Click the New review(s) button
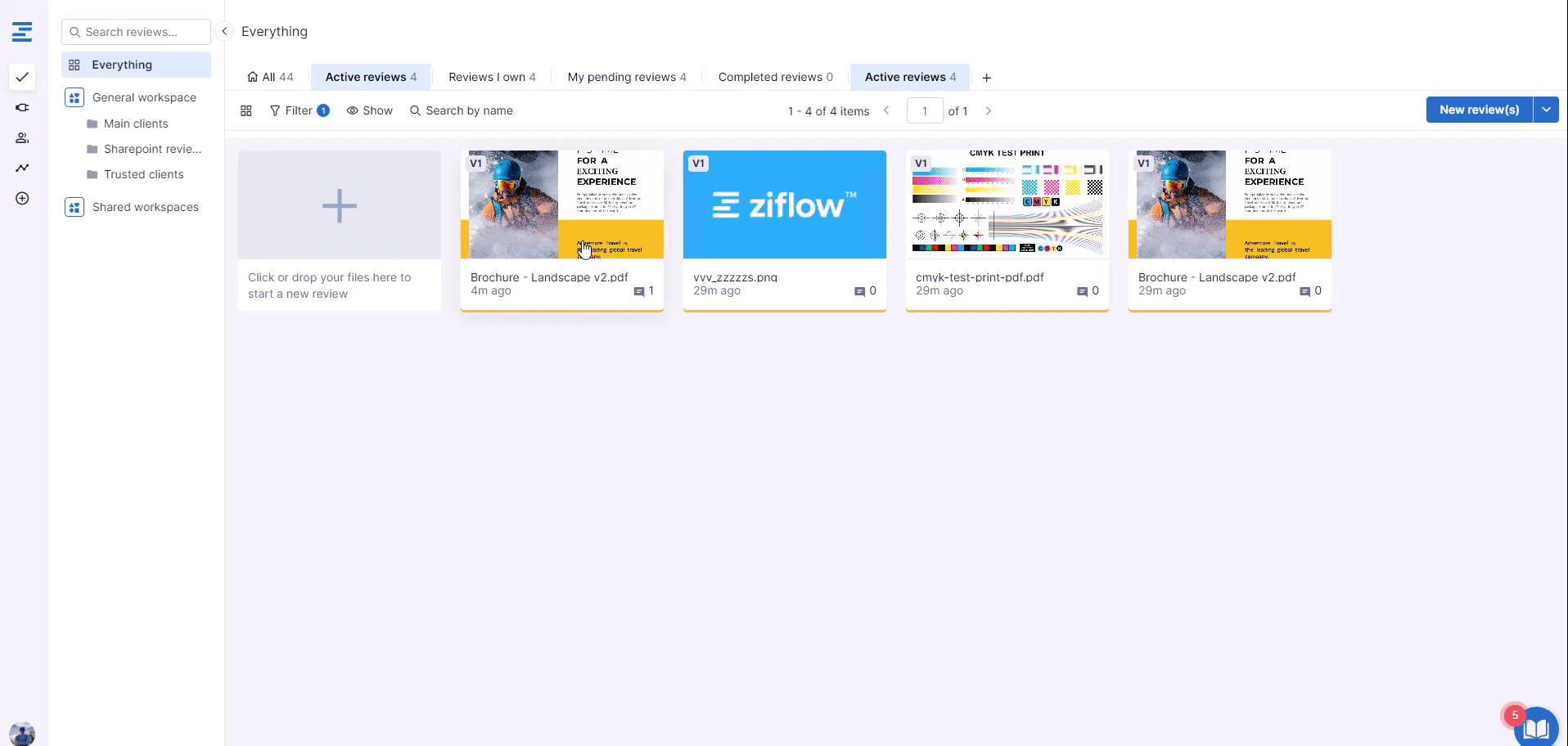The height and width of the screenshot is (746, 1568). tap(1479, 110)
